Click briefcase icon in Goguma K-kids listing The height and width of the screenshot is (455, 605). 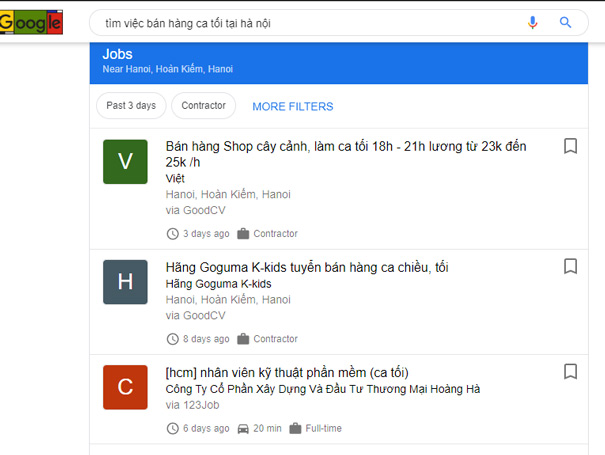243,339
